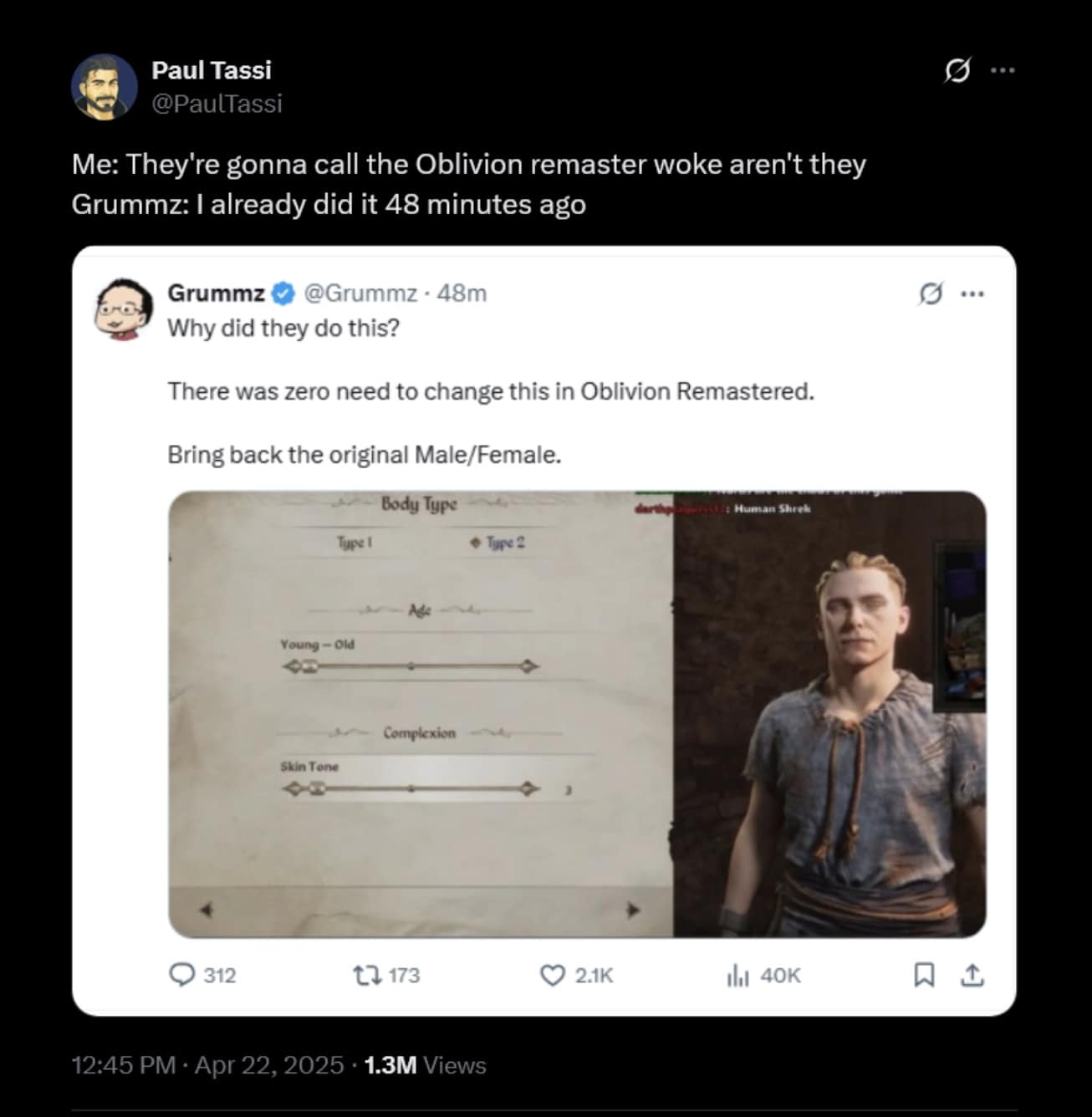Open the more options menu on Grummz's post
The width and height of the screenshot is (1092, 1117).
coord(972,293)
